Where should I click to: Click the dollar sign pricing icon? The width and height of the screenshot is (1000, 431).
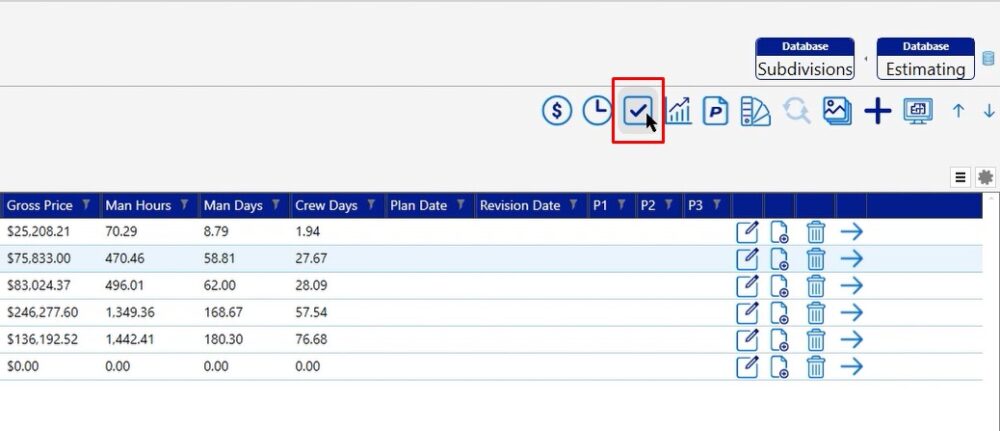557,111
